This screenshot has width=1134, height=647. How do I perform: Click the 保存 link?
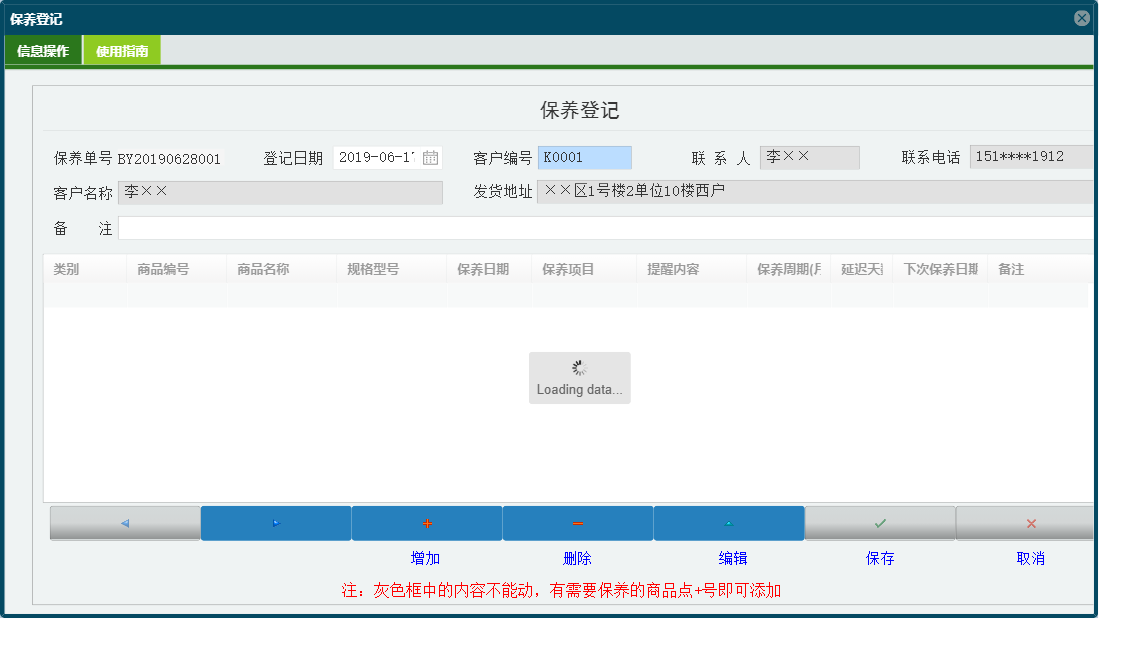(x=880, y=557)
